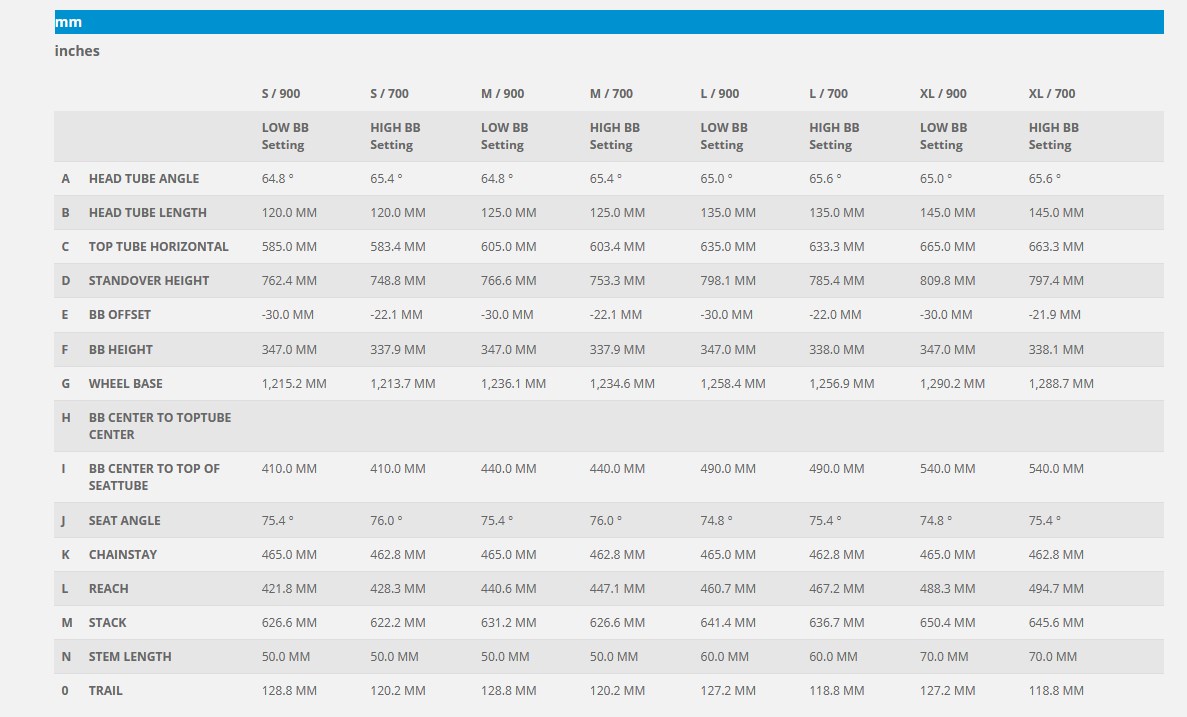The width and height of the screenshot is (1187, 717).
Task: Click the BB CENTER TO TOPTUBE CENTER label
Action: (x=159, y=426)
